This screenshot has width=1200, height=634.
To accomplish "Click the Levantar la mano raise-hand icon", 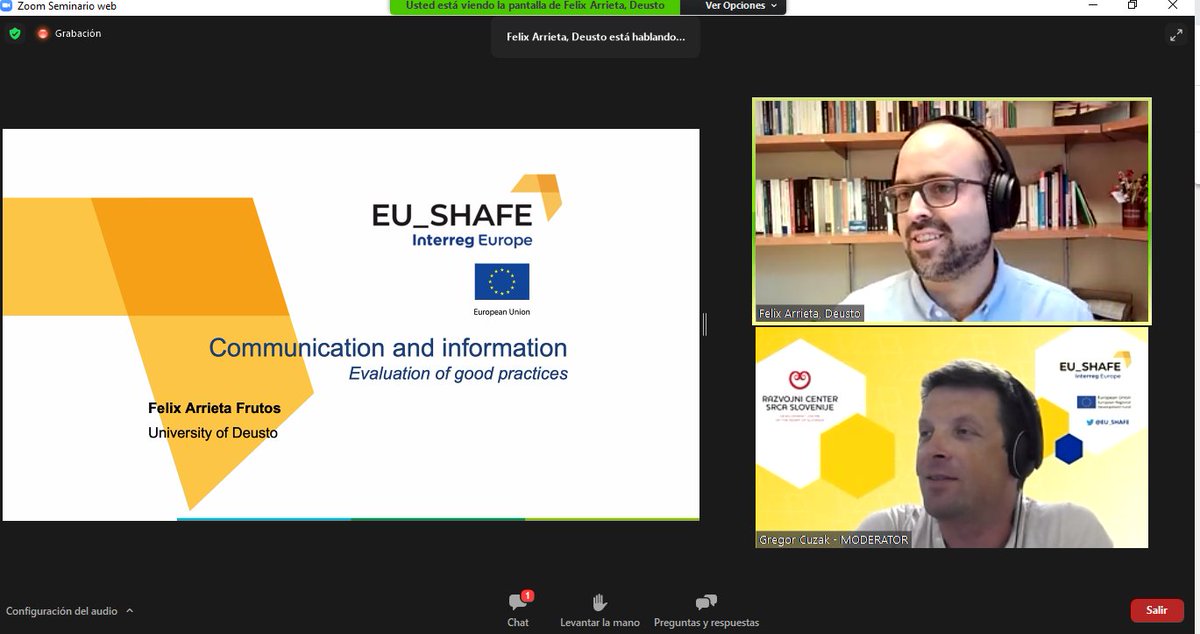I will pos(599,601).
